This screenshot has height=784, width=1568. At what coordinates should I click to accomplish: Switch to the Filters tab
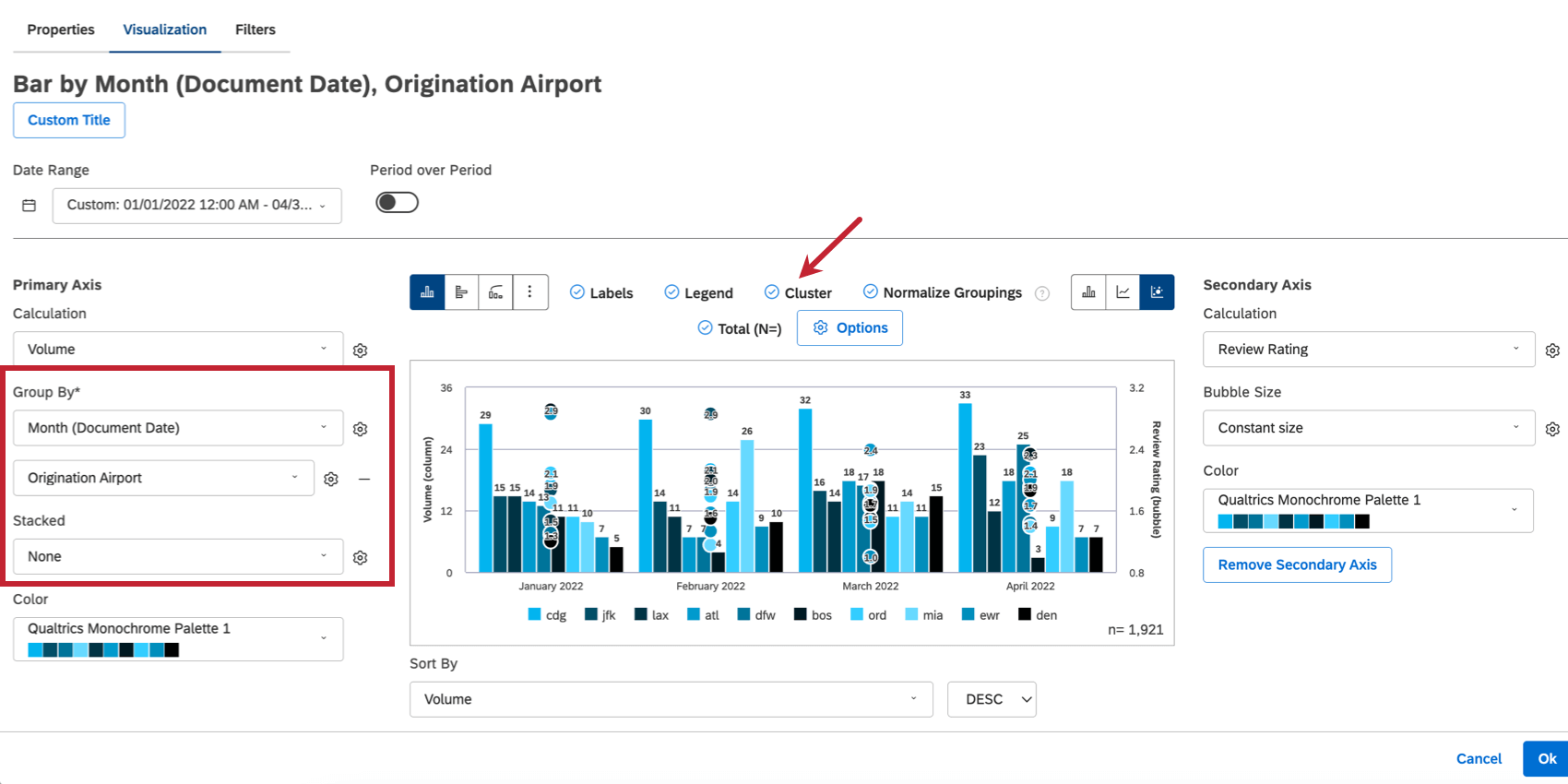click(255, 29)
